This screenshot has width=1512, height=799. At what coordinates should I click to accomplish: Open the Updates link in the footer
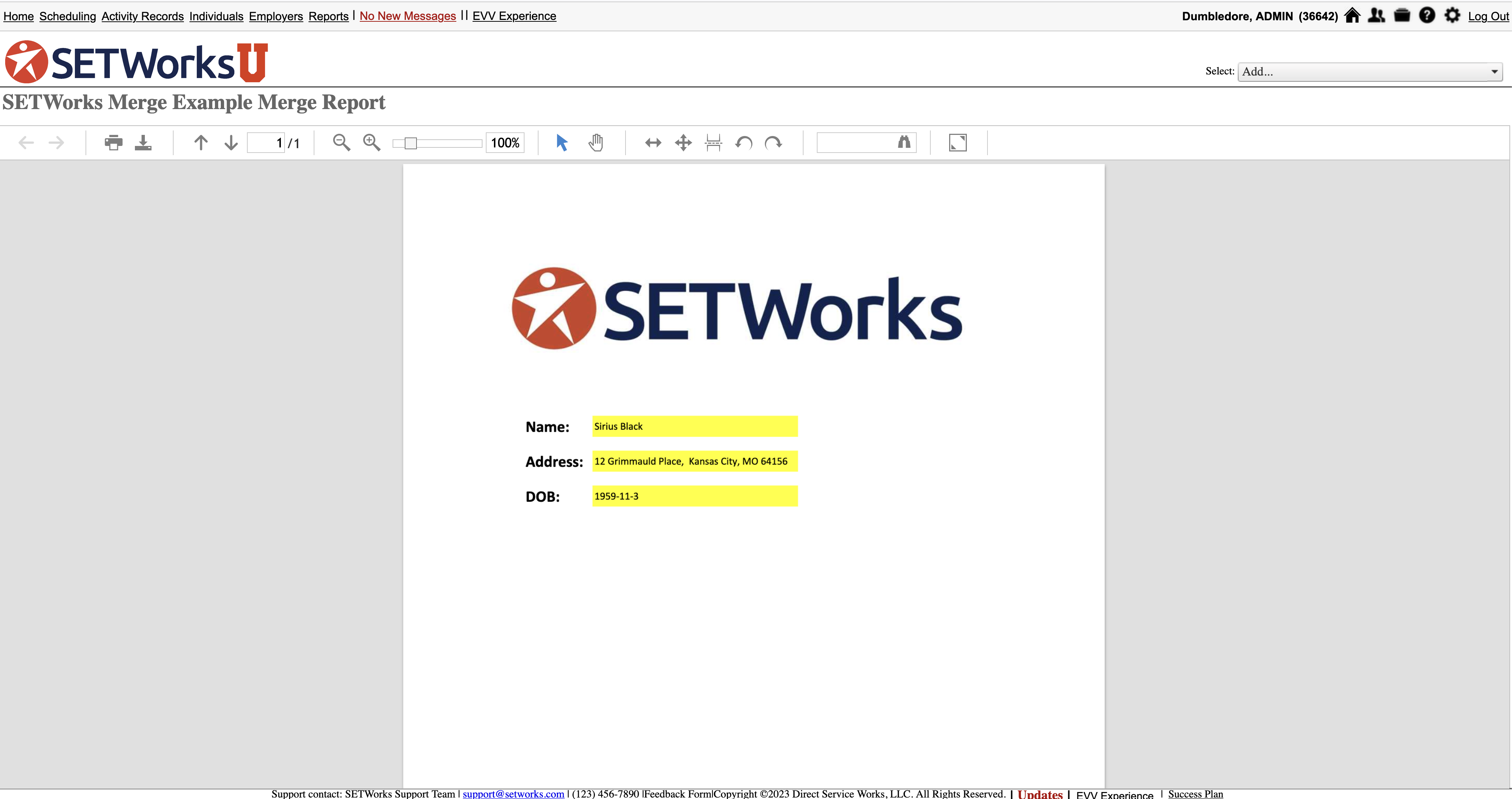pyautogui.click(x=1040, y=794)
